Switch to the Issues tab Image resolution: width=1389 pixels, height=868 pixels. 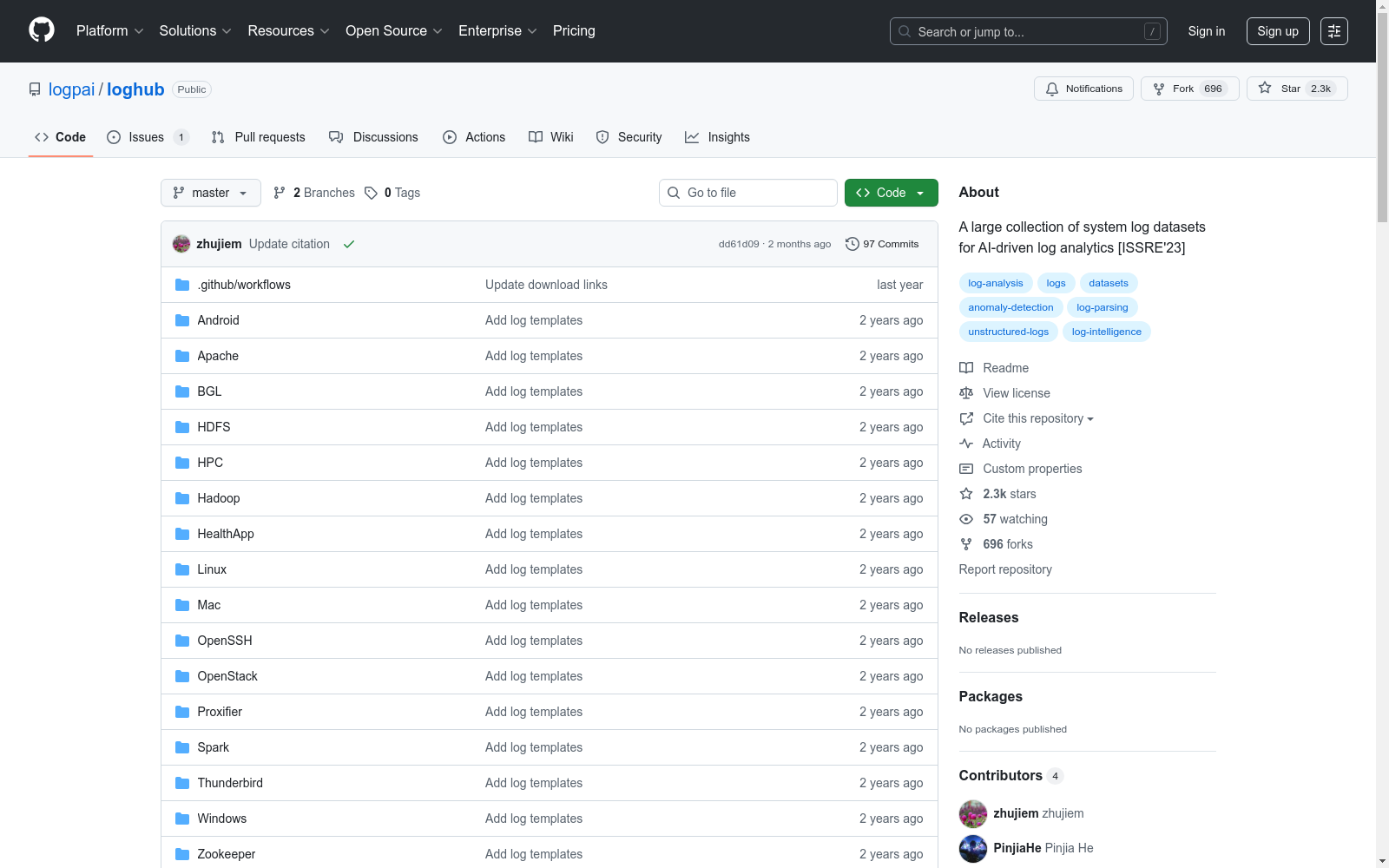[x=147, y=137]
